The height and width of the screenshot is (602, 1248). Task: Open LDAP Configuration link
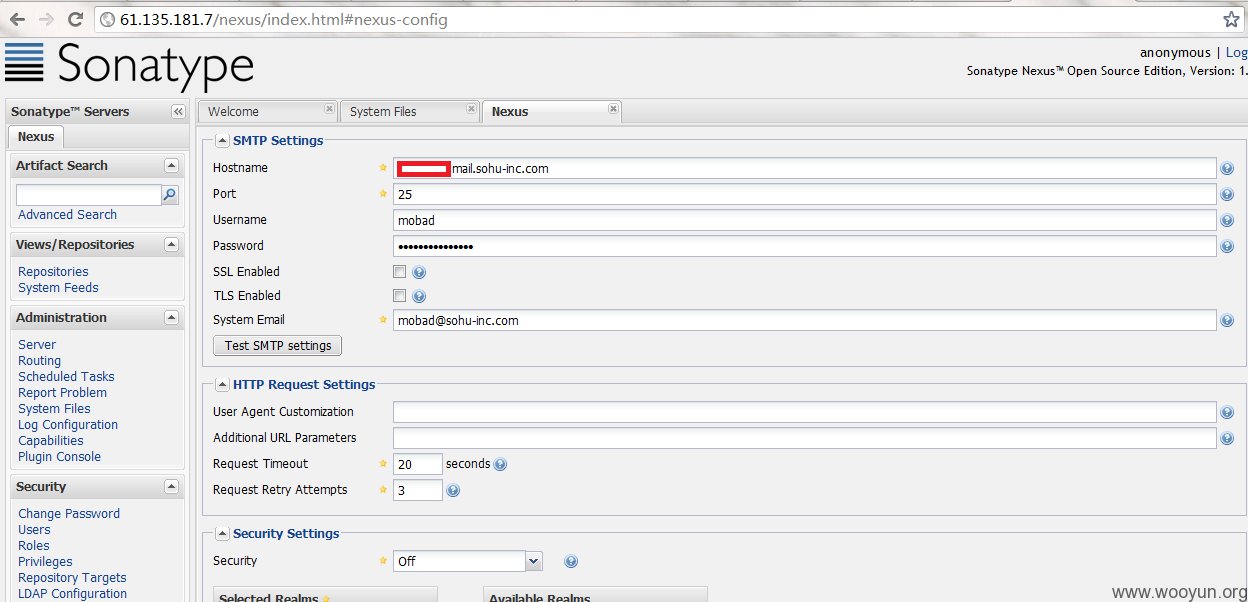pyautogui.click(x=72, y=594)
